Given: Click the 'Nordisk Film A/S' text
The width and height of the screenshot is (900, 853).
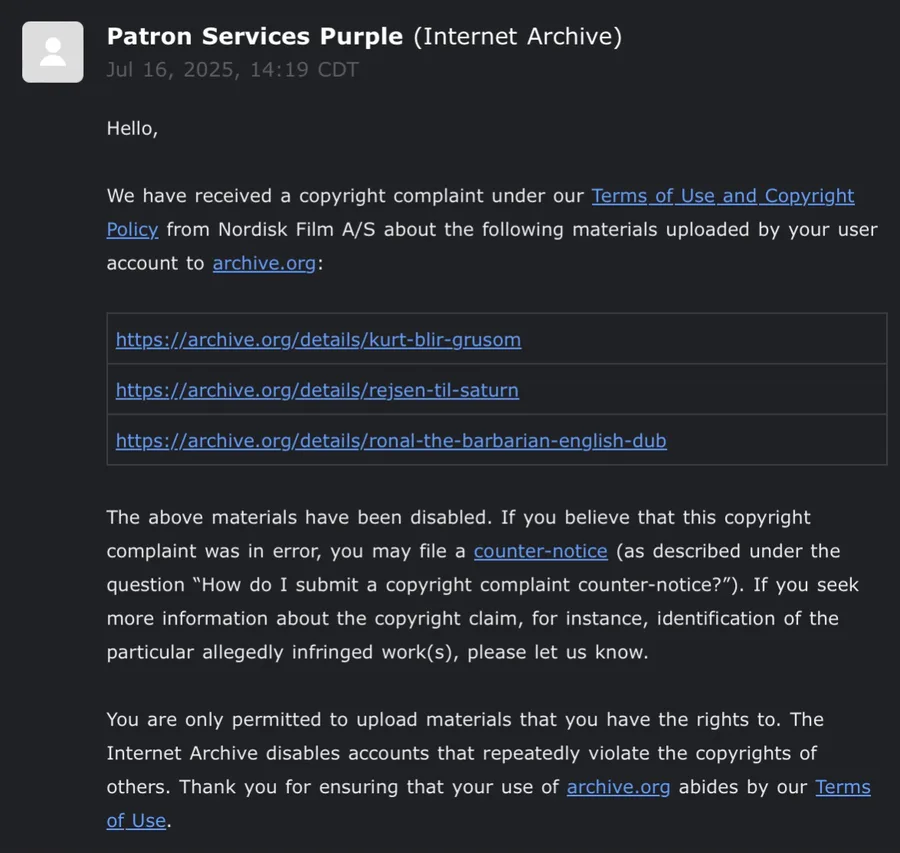Looking at the screenshot, I should (x=297, y=230).
